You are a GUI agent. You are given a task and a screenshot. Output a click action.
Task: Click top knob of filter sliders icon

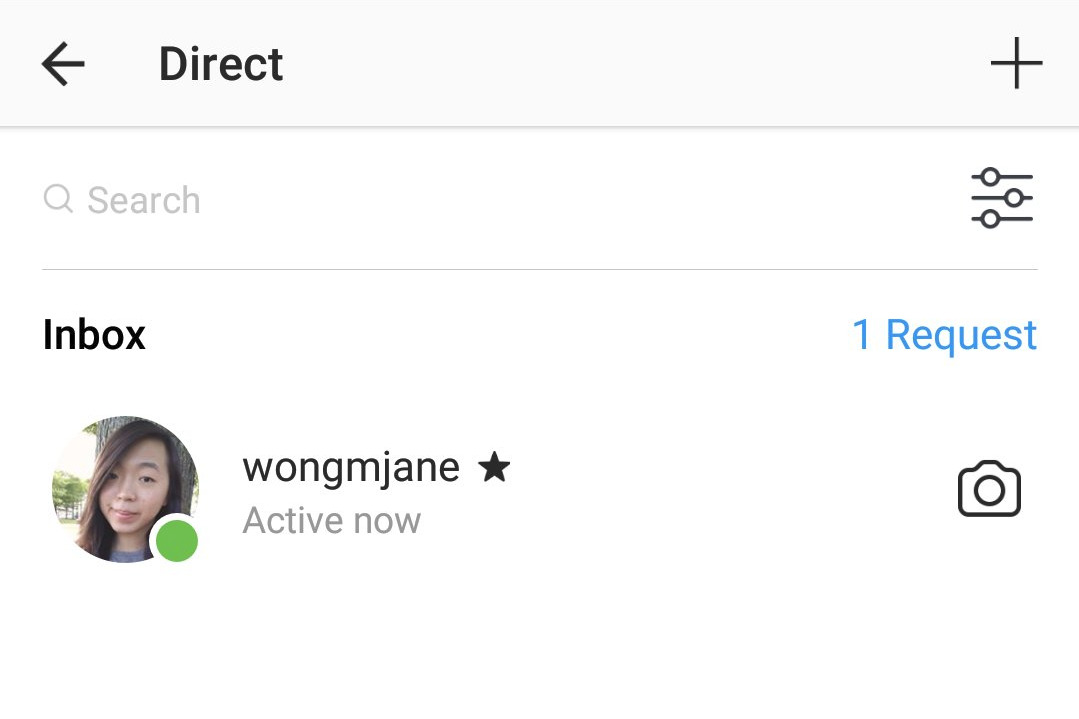pyautogui.click(x=990, y=177)
